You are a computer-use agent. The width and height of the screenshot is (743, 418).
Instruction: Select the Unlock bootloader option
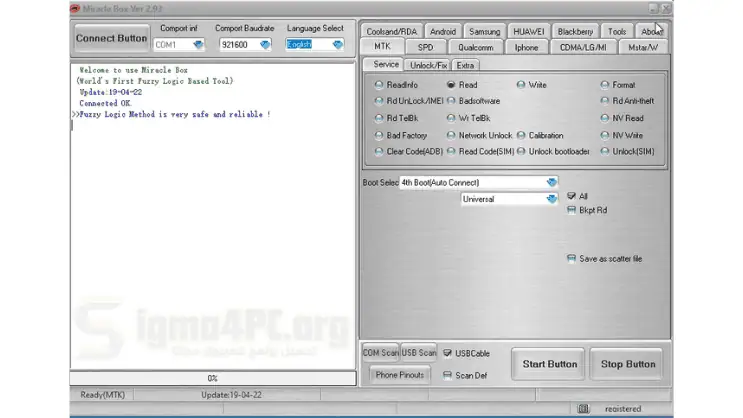(521, 151)
